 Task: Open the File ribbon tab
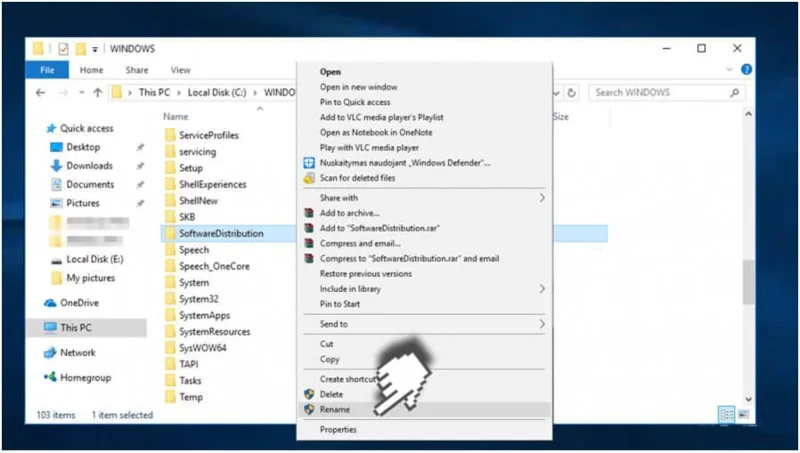pos(47,70)
